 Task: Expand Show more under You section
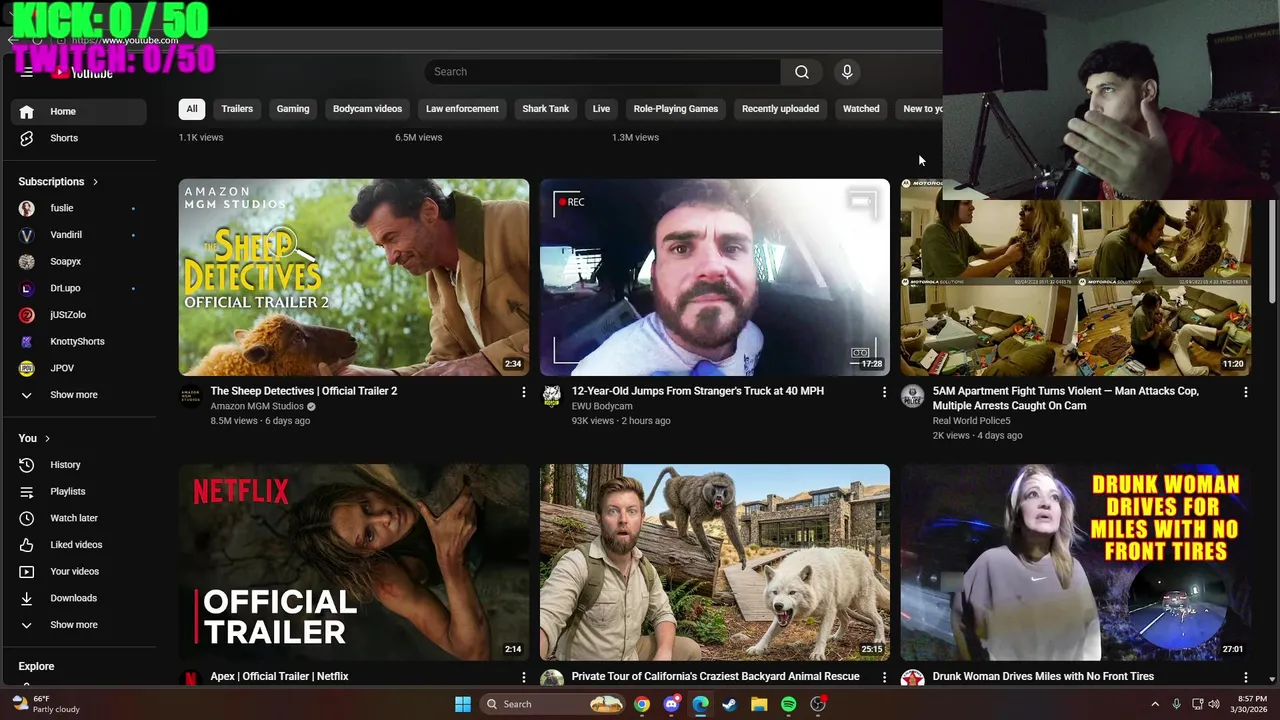pos(80,625)
